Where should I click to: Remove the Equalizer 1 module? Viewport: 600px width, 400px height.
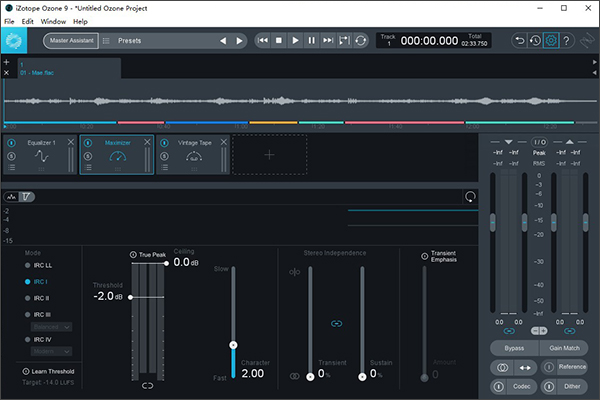tap(70, 143)
